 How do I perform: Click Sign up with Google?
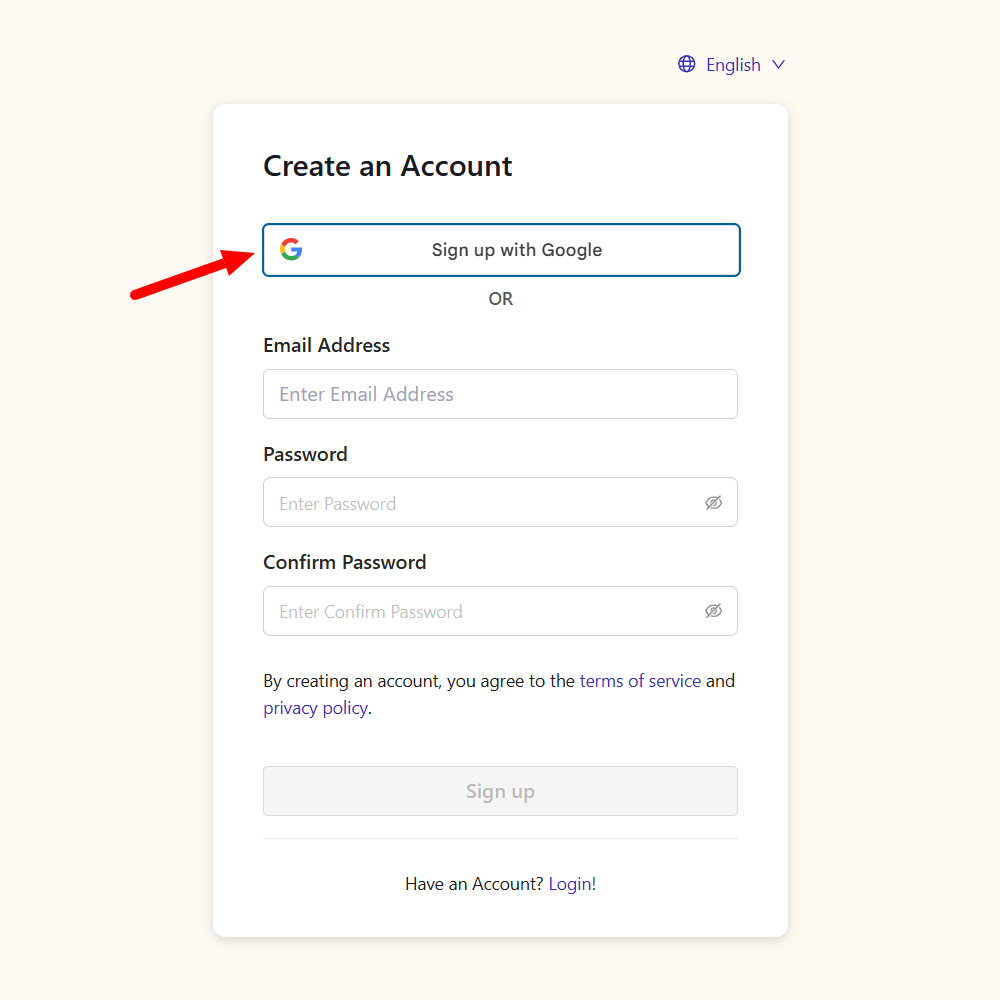point(500,250)
